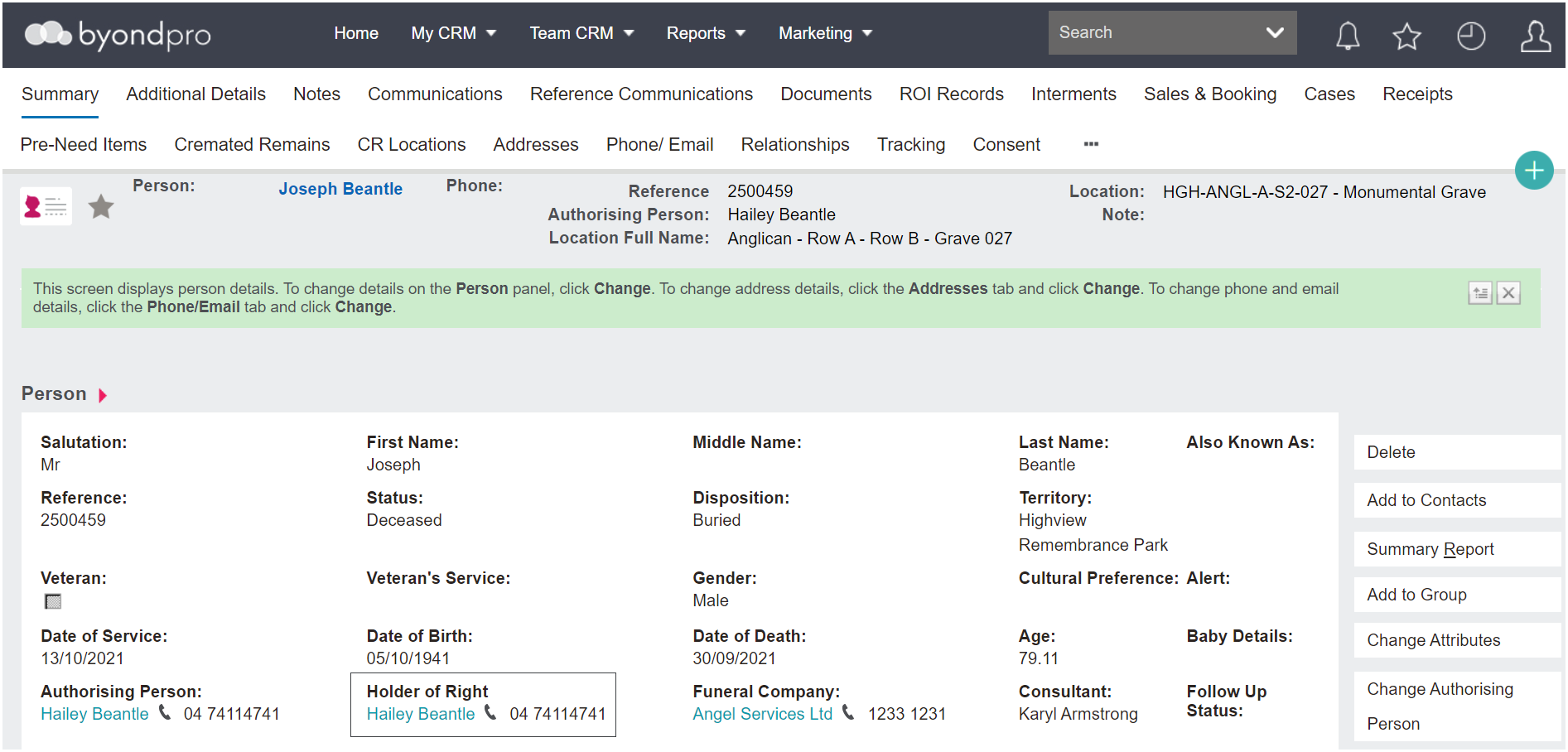Click Change Authorising Person button
Viewport: 1568px width, 752px height.
[x=1457, y=706]
